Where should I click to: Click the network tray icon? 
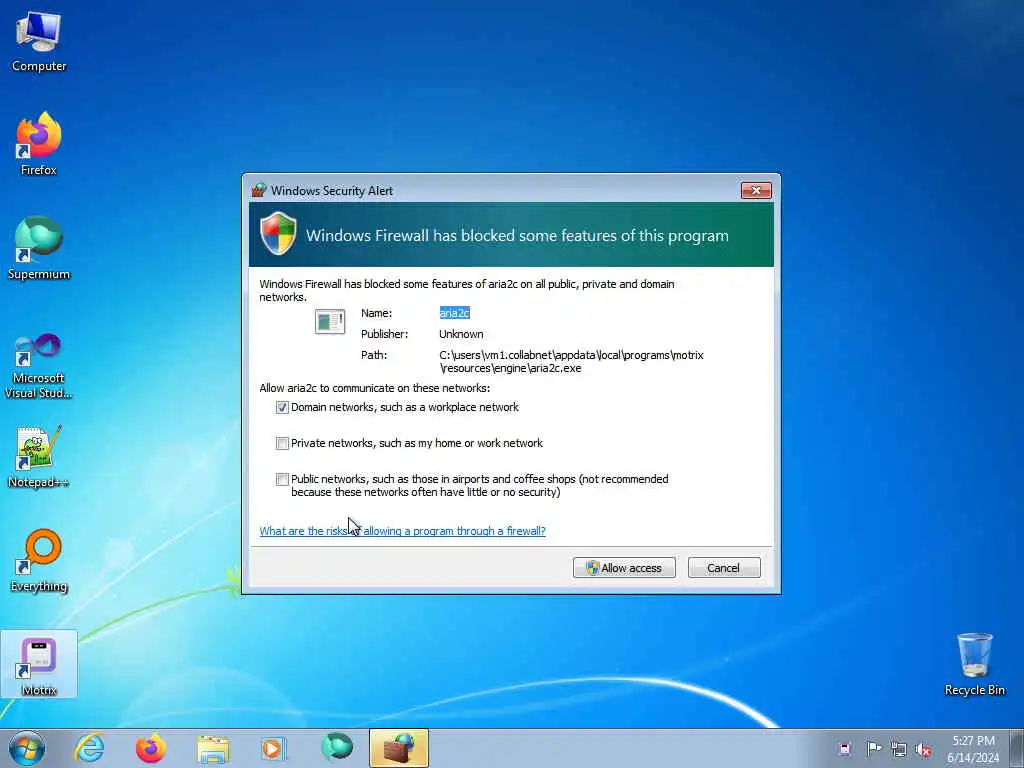(899, 749)
